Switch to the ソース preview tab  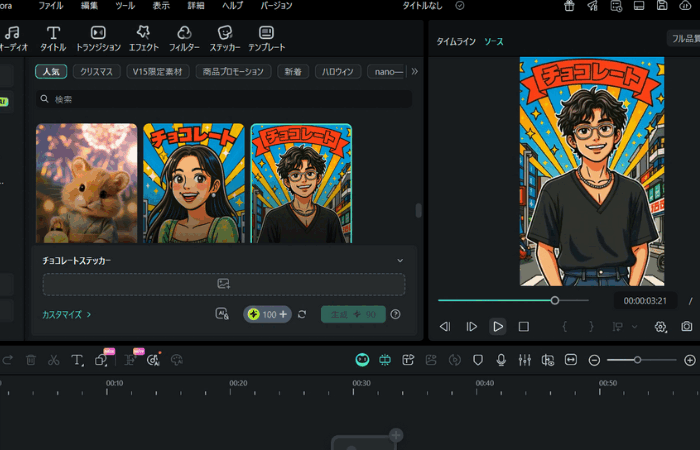click(494, 42)
